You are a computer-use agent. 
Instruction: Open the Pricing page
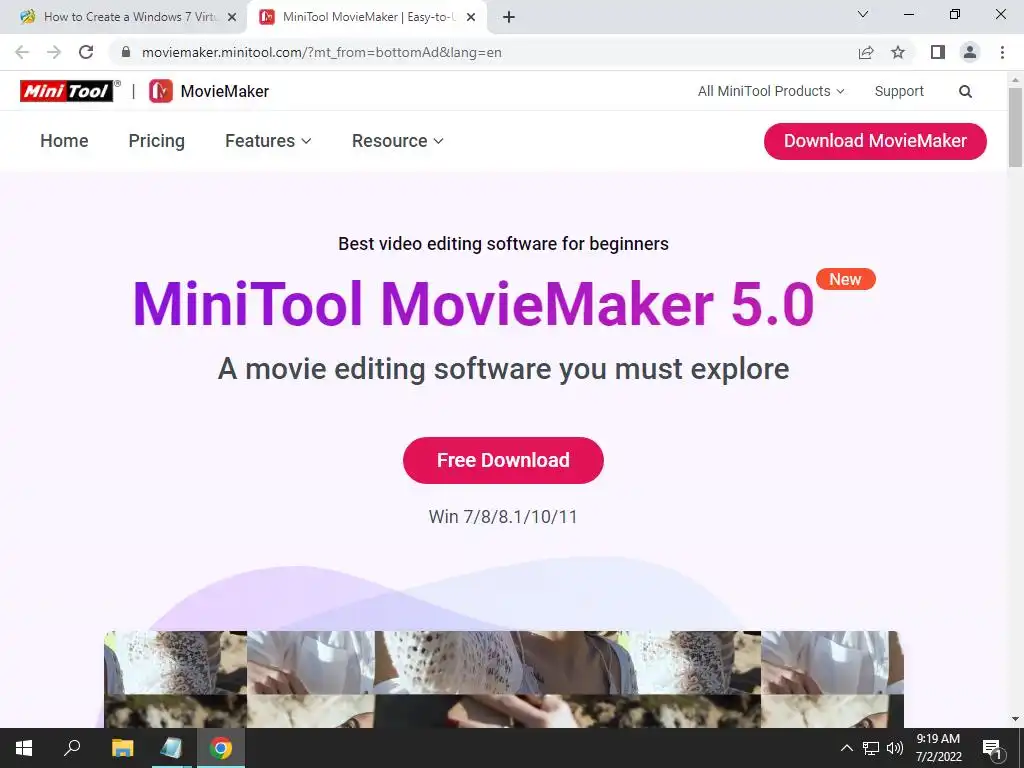coord(157,141)
